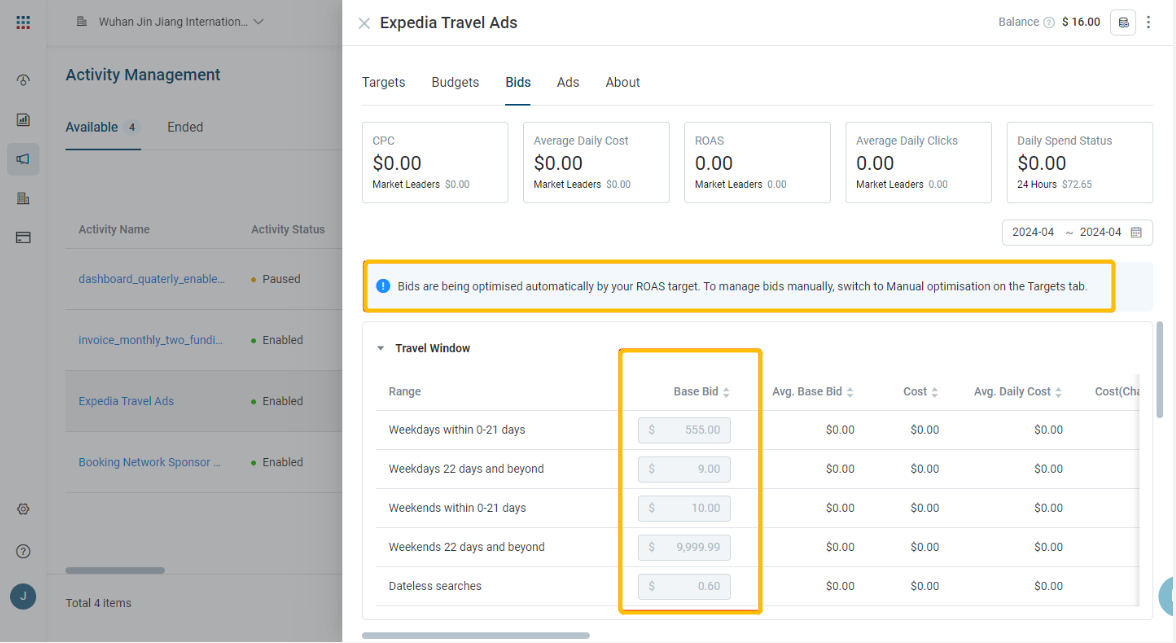
Task: Click the 2024-04 end date field
Action: pyautogui.click(x=1100, y=233)
